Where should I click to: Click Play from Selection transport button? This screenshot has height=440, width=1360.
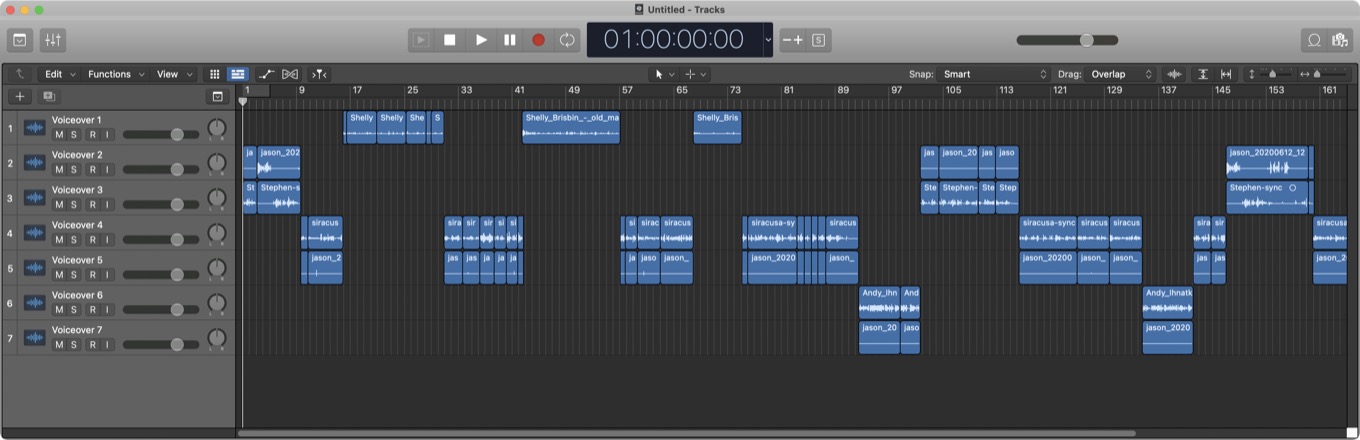click(421, 40)
